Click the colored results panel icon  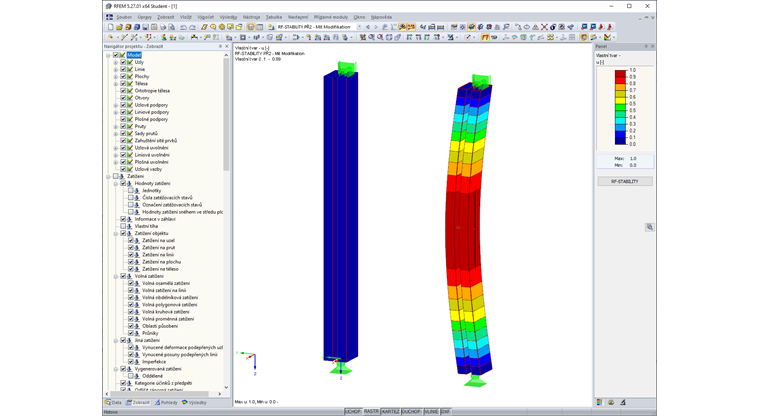coord(584,37)
